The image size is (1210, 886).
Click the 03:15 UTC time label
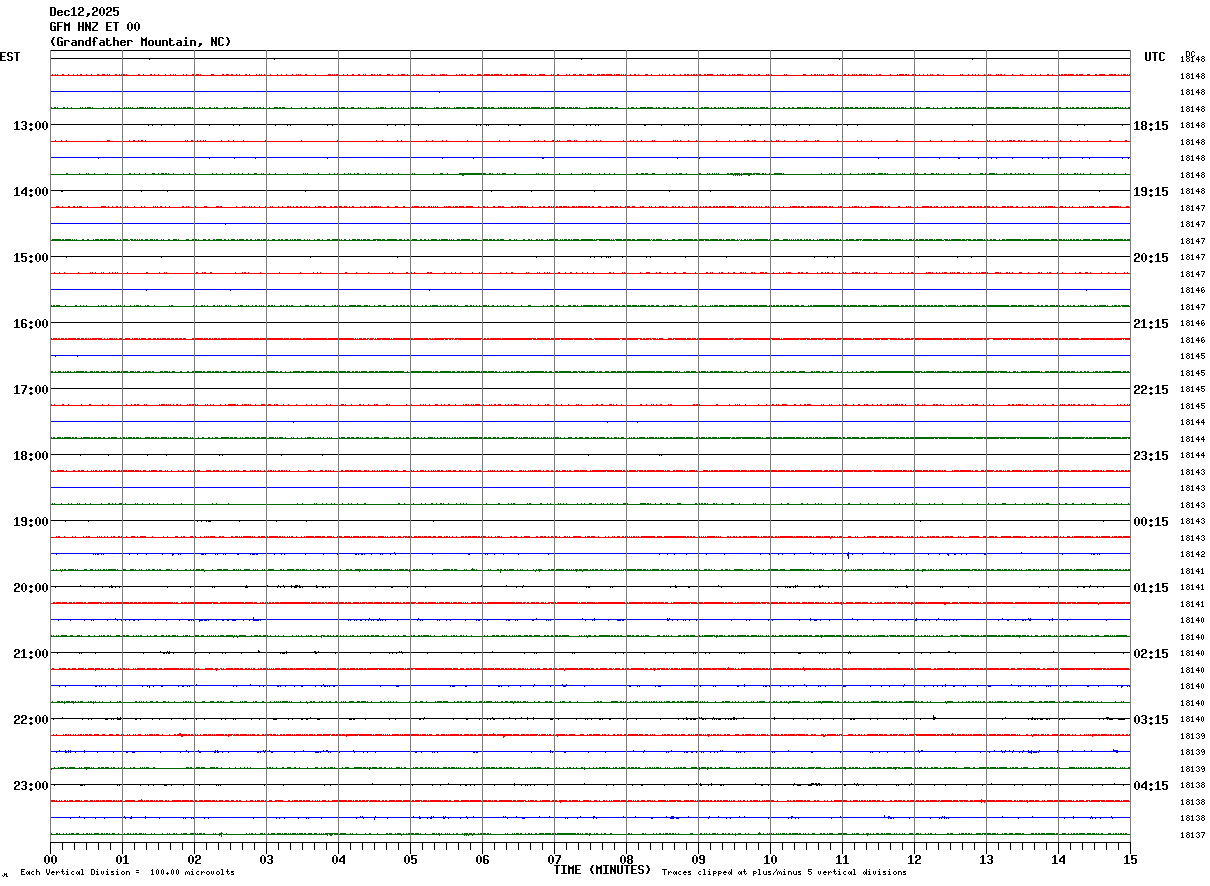(1151, 720)
